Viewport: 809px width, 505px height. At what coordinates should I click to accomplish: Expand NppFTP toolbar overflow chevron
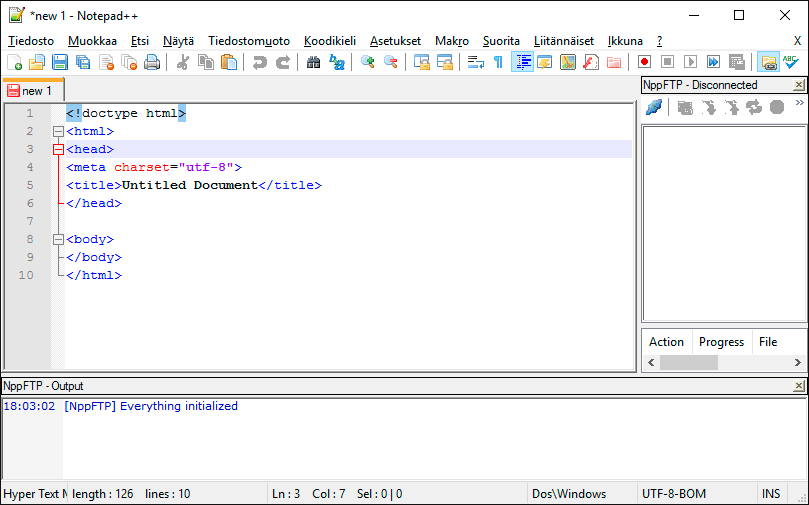point(800,103)
